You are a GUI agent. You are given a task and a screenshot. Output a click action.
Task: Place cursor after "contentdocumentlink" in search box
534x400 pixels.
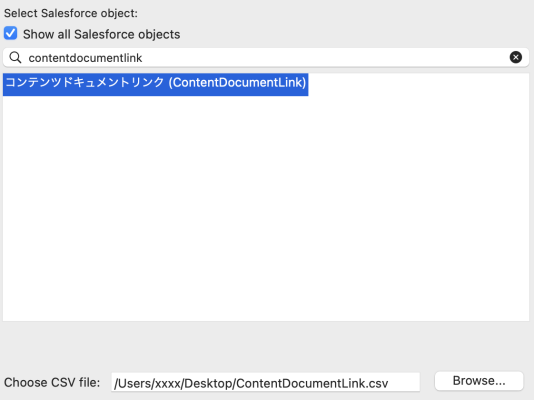[x=143, y=58]
